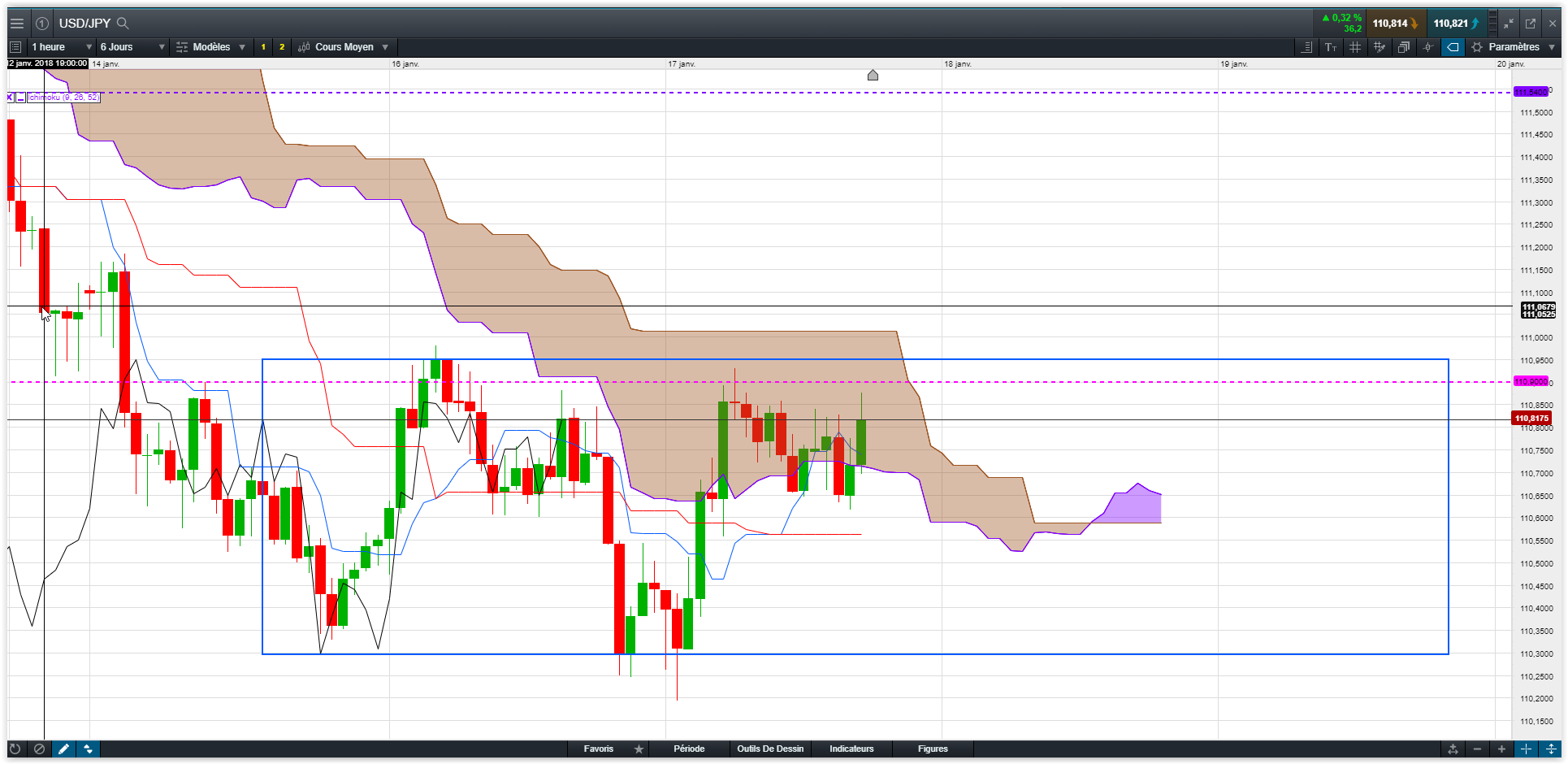This screenshot has width=1568, height=764.
Task: Open the Ichimoku (9, 26, 52) indicator settings
Action: (63, 98)
